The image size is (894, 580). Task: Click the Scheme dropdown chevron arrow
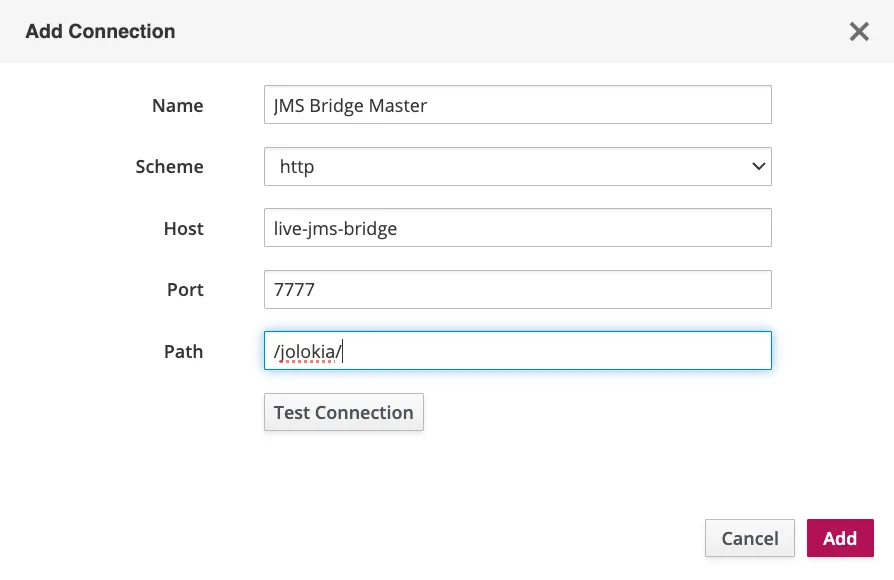tap(757, 167)
